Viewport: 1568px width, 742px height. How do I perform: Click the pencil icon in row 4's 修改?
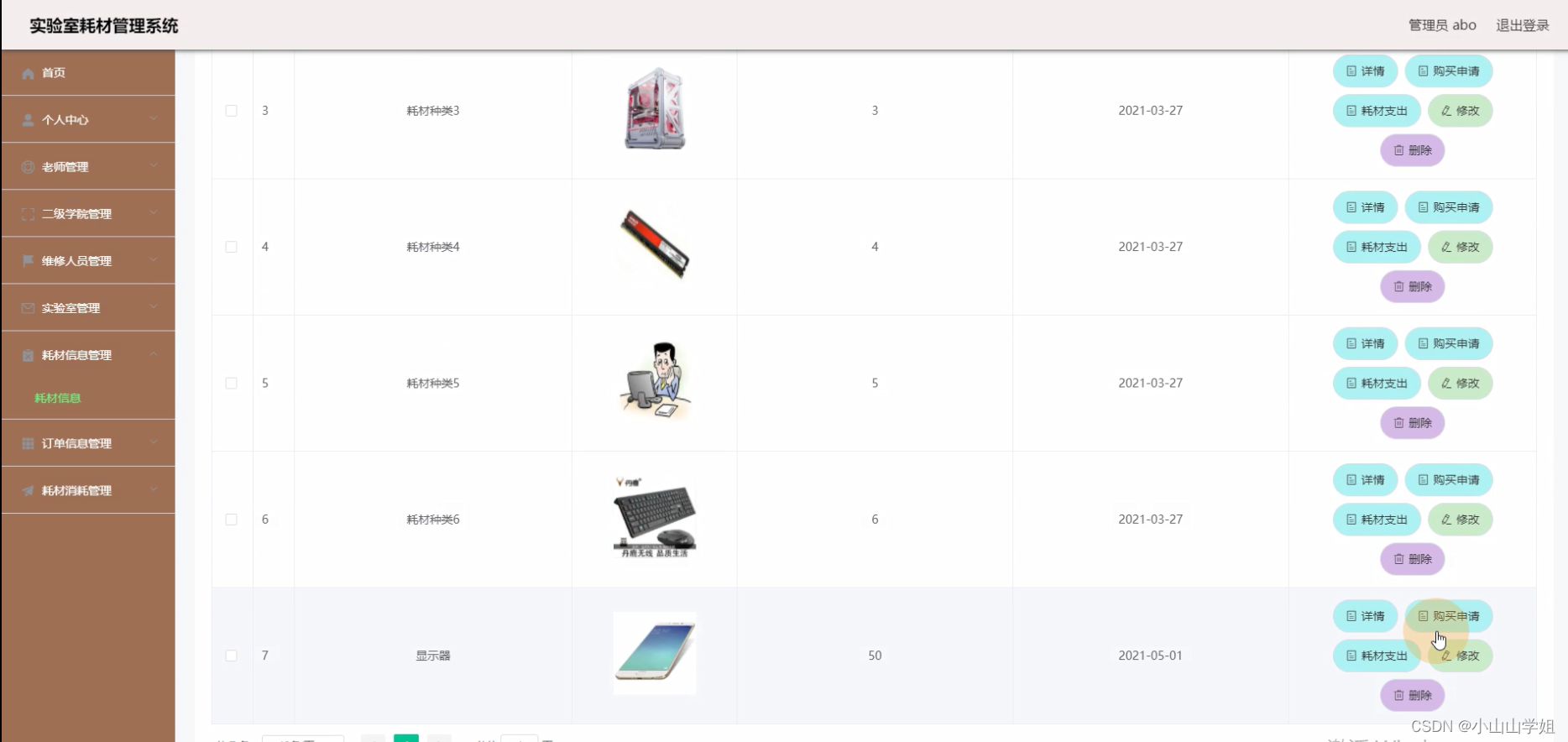point(1446,247)
